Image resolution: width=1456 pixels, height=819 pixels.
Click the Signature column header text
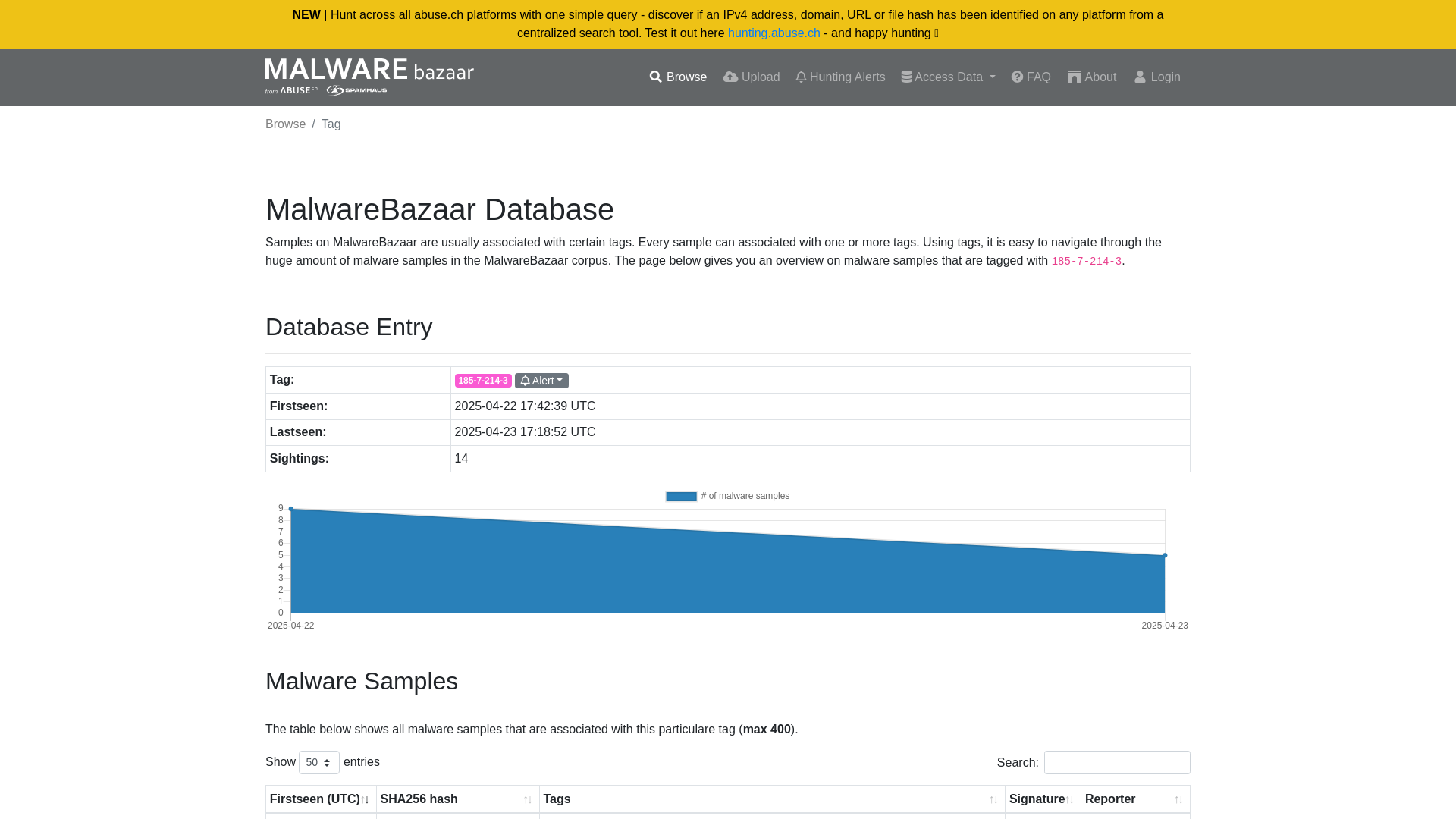[x=1037, y=799]
